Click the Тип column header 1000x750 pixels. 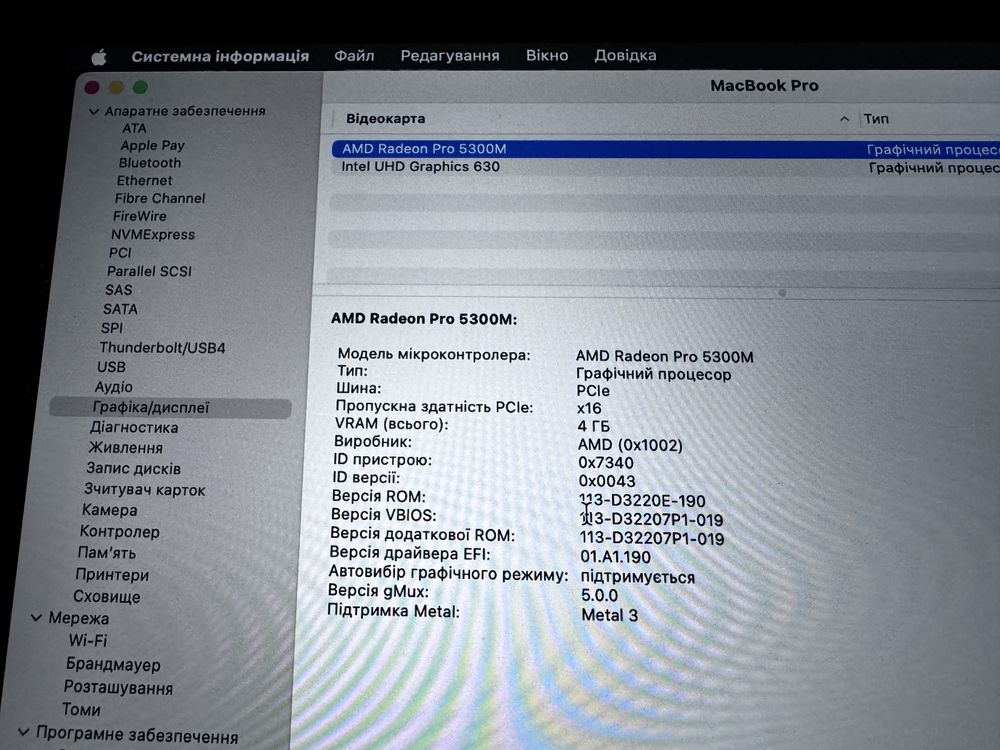point(876,119)
